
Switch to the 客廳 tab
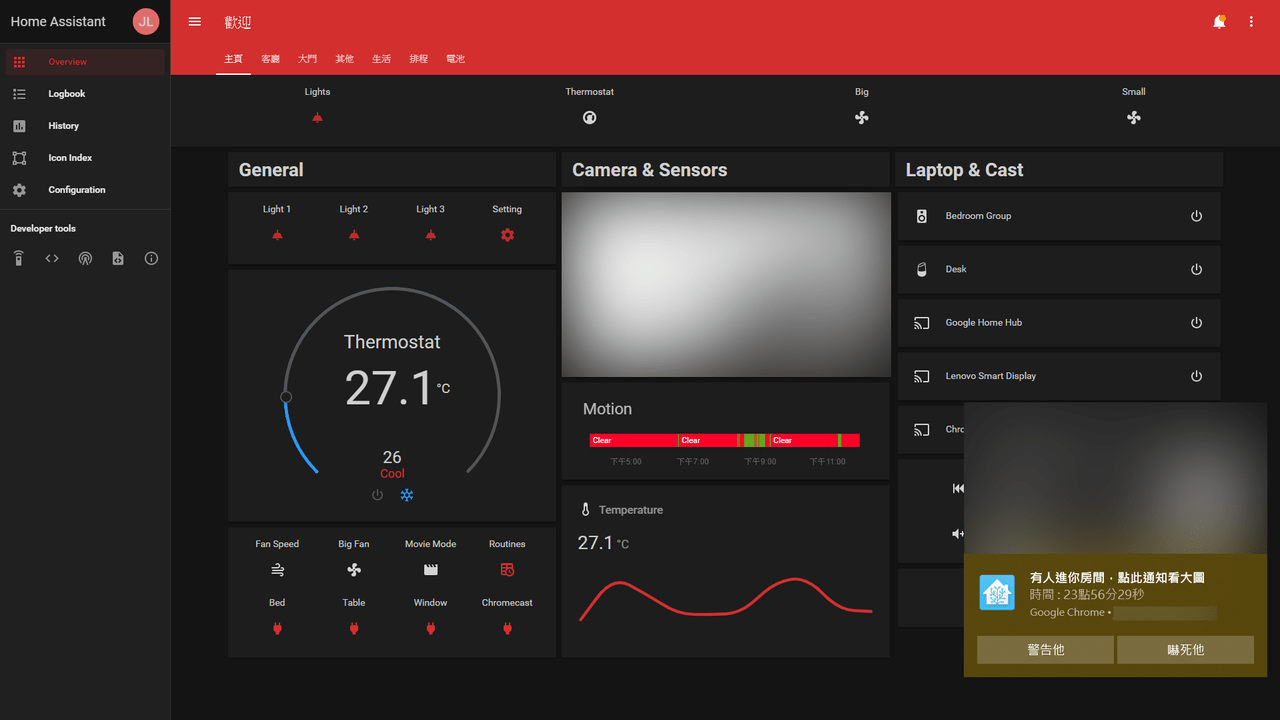pyautogui.click(x=271, y=59)
